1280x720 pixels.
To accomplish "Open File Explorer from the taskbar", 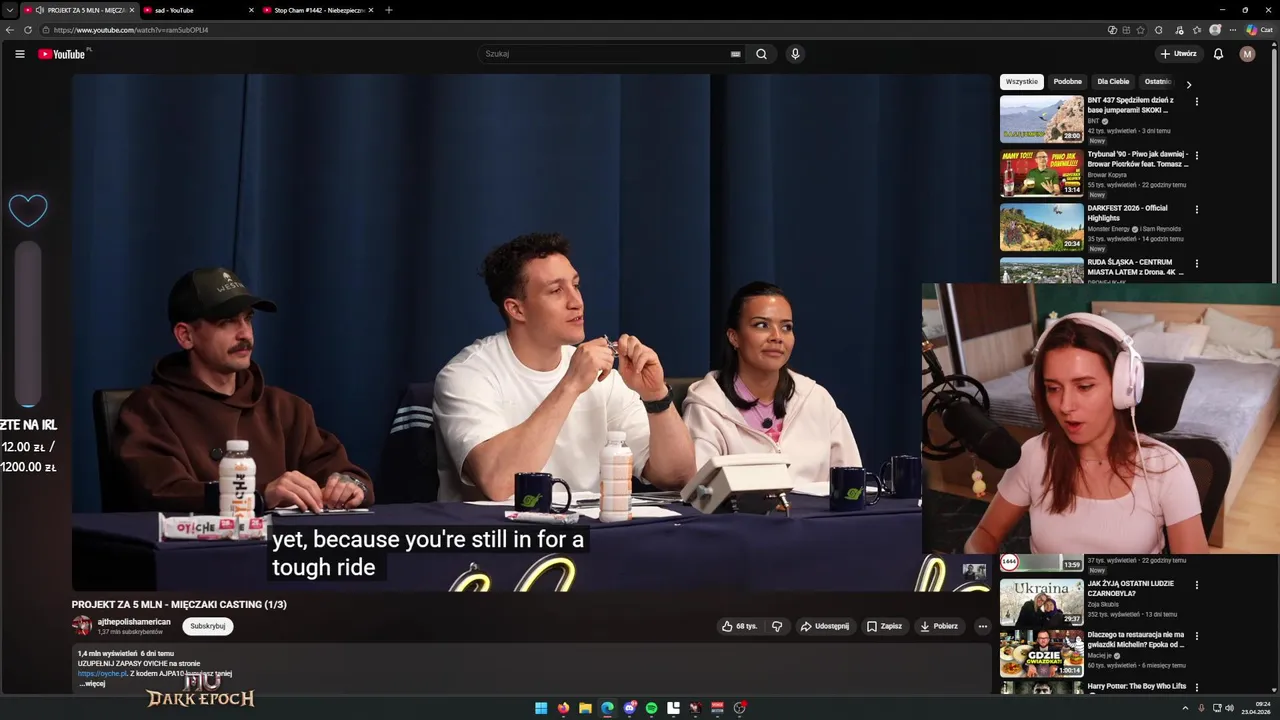I will (x=585, y=708).
